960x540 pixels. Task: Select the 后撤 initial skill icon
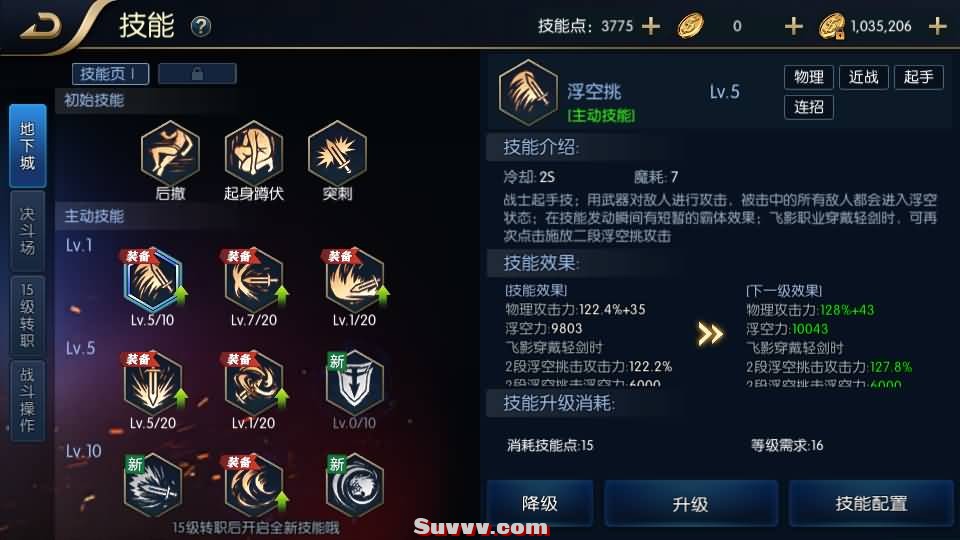pos(170,153)
